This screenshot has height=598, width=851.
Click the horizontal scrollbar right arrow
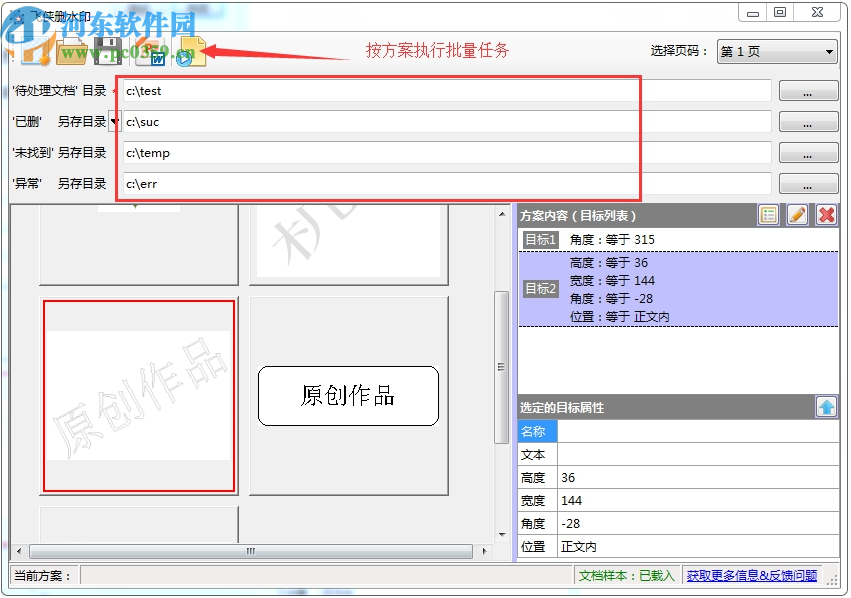[x=485, y=551]
